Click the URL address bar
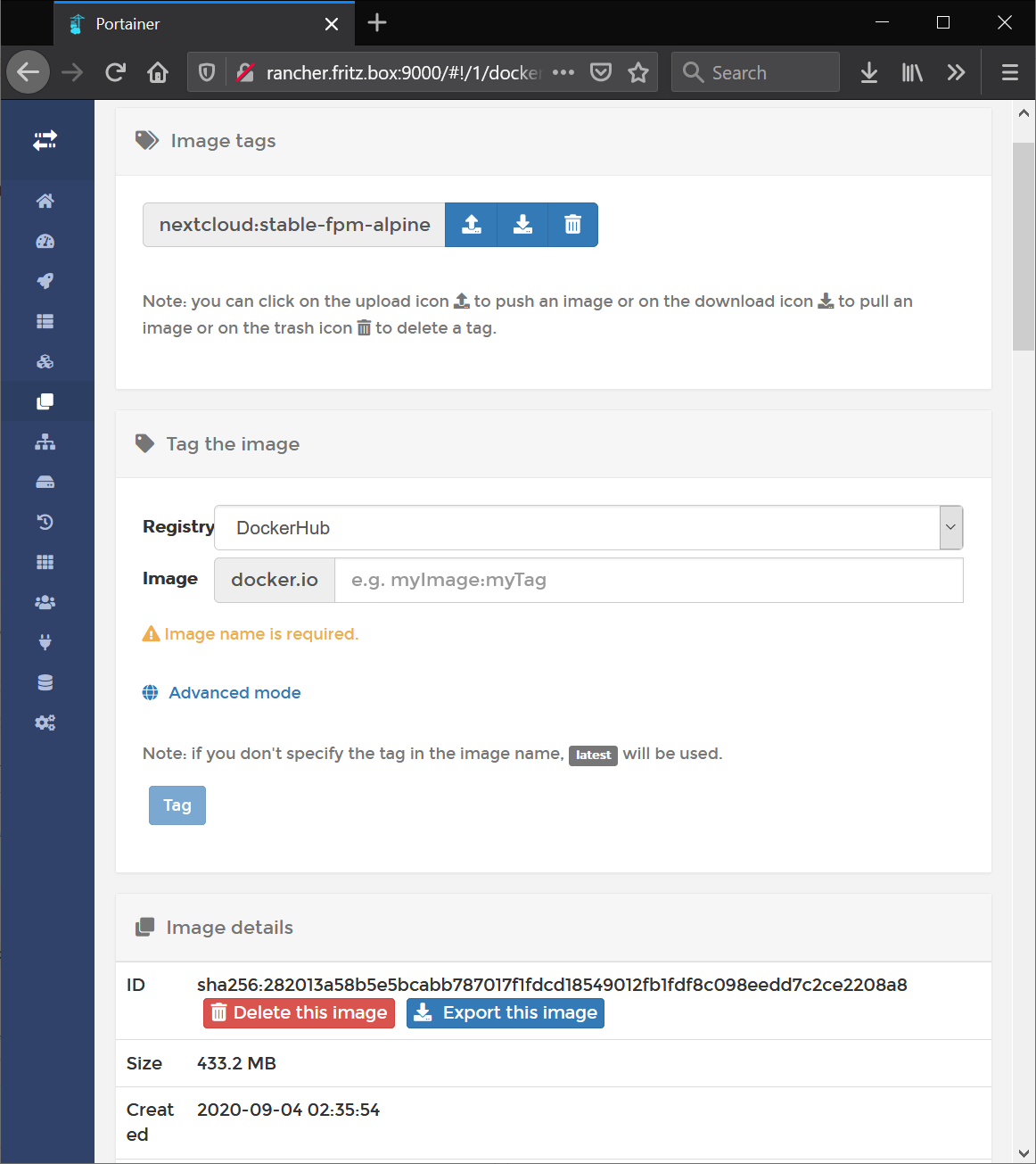 click(403, 72)
